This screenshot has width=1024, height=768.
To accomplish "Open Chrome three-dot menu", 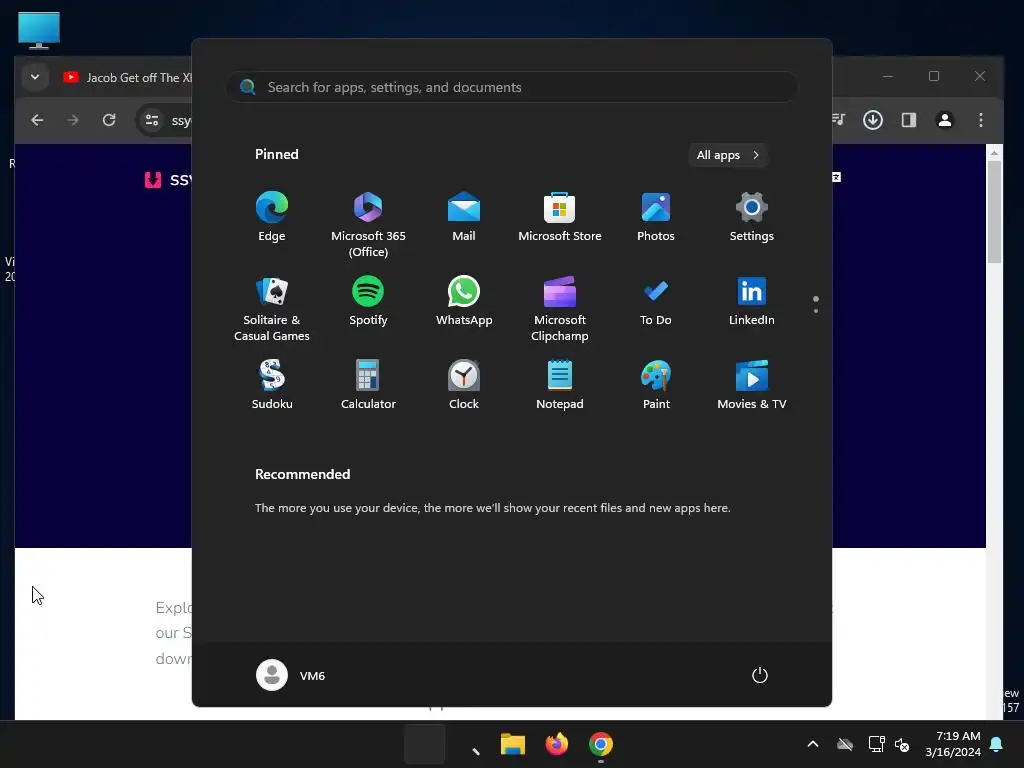I will pyautogui.click(x=980, y=120).
